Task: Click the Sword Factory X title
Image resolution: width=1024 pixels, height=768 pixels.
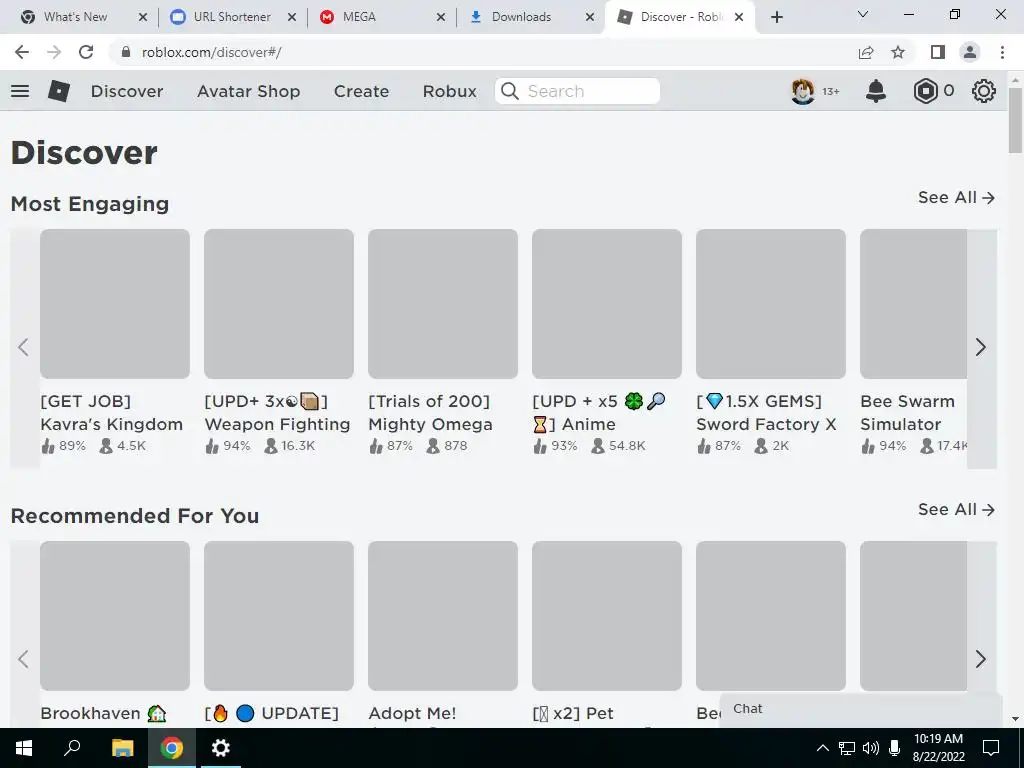Action: tap(766, 413)
